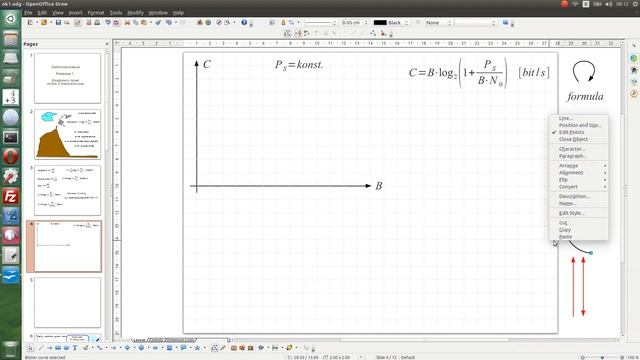Click the black line color swatch

pyautogui.click(x=380, y=23)
